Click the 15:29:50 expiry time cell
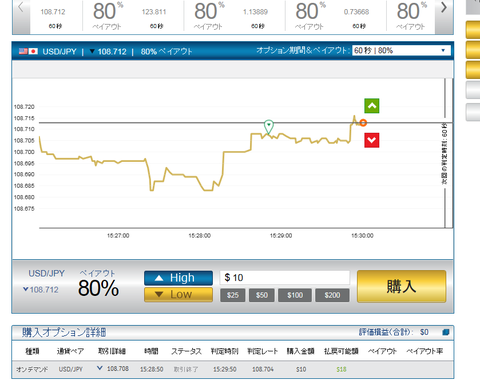The height and width of the screenshot is (380, 480). [x=225, y=369]
